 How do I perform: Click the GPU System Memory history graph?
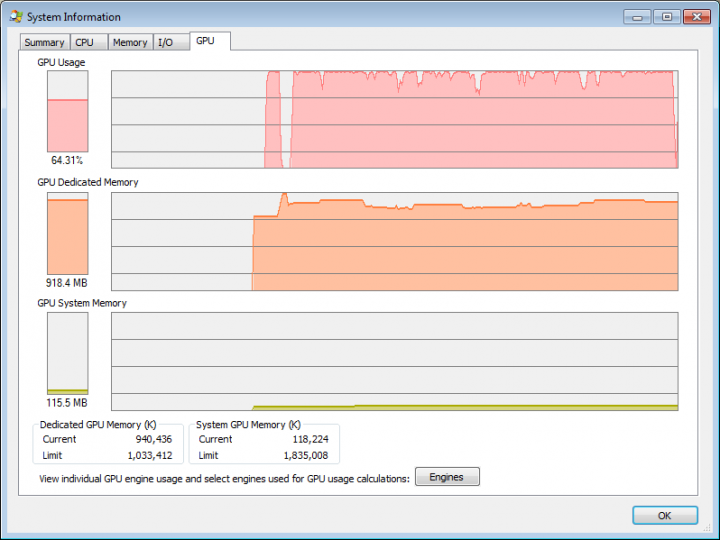pyautogui.click(x=394, y=361)
